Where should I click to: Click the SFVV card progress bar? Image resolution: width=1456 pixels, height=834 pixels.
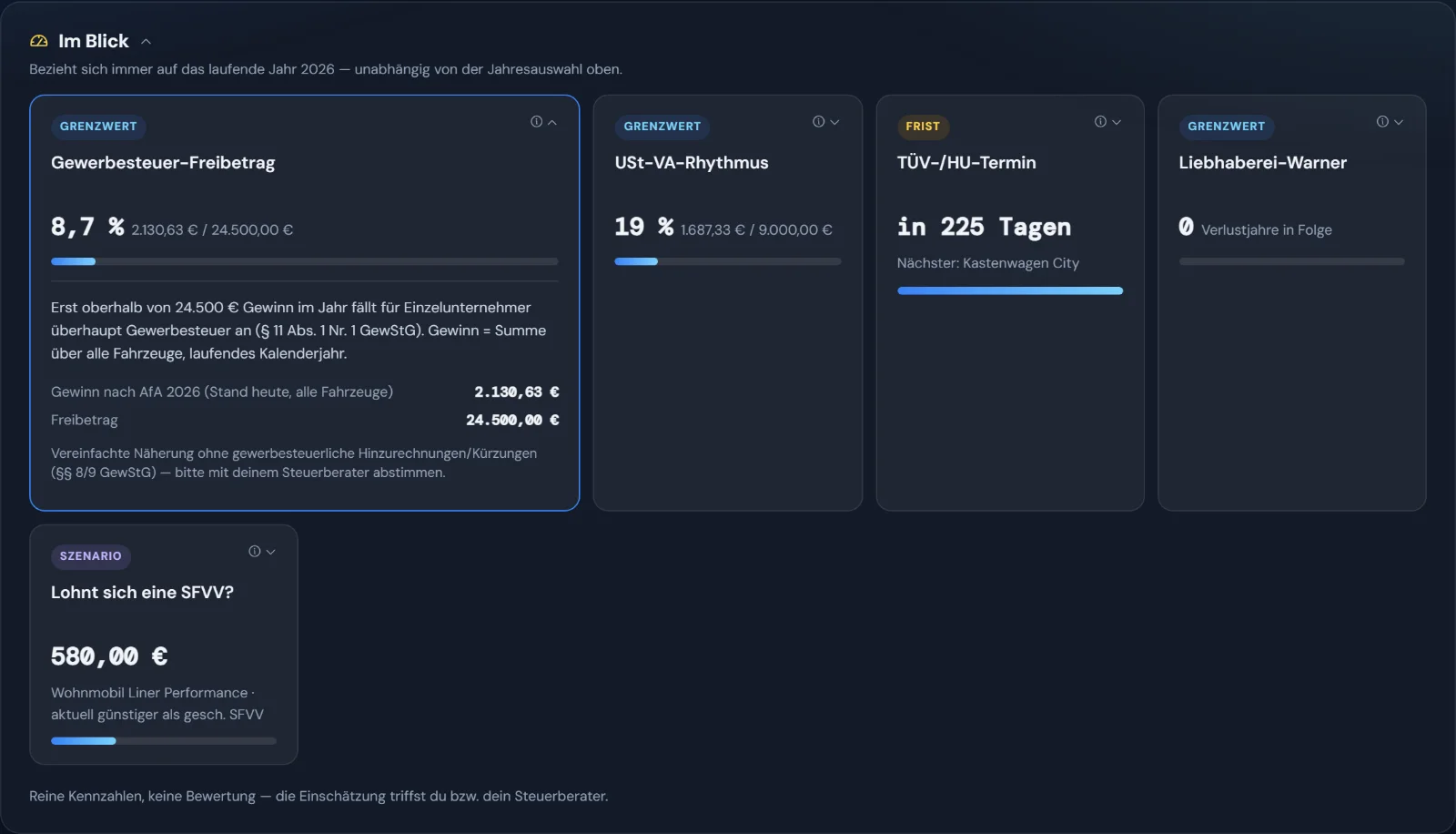pyautogui.click(x=164, y=741)
